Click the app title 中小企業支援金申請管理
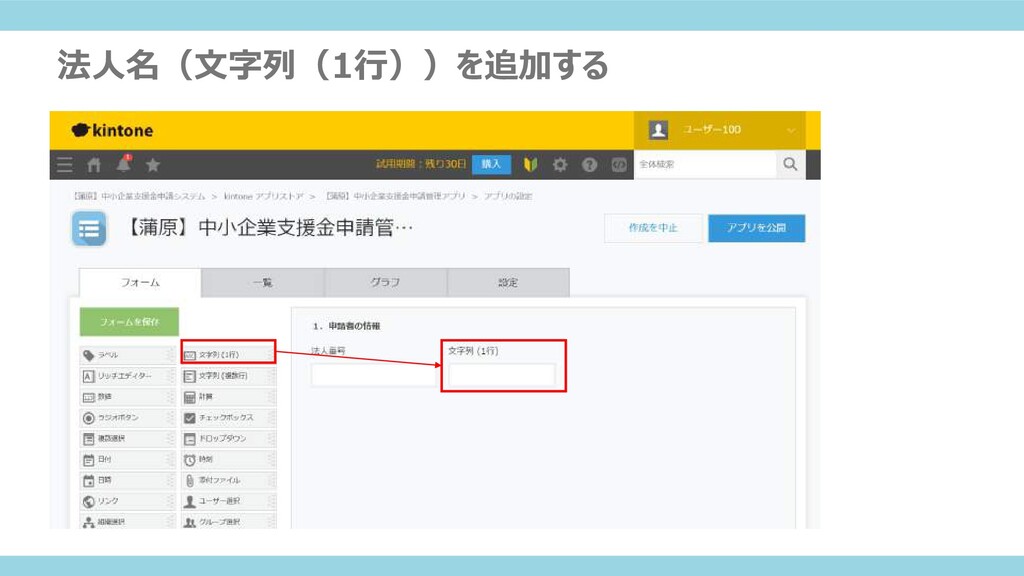This screenshot has height=576, width=1024. point(269,228)
